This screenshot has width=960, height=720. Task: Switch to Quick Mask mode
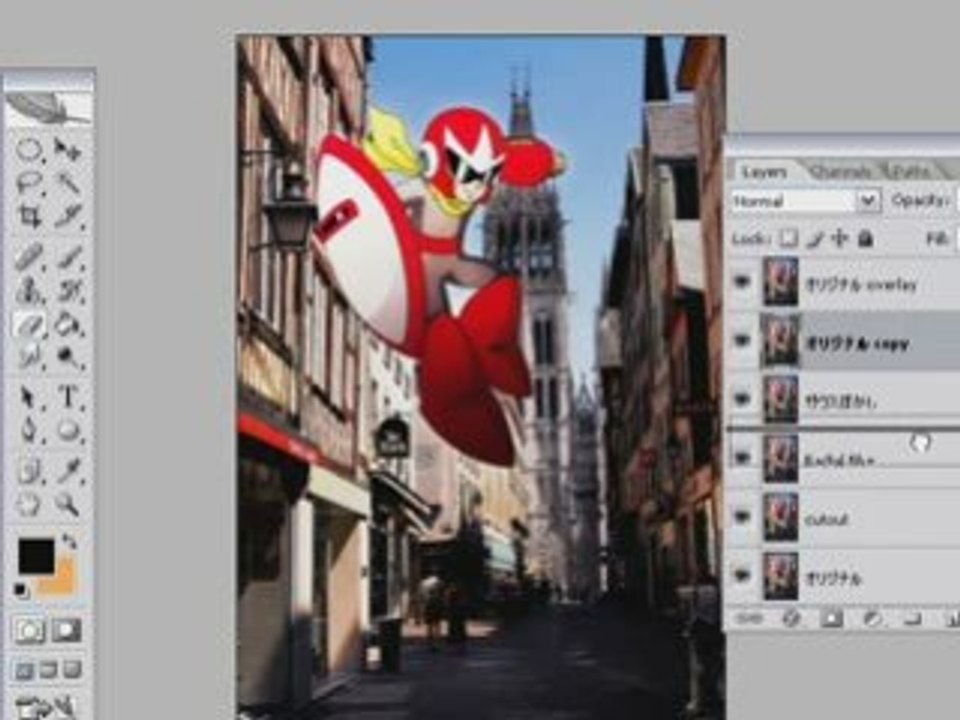[x=66, y=631]
